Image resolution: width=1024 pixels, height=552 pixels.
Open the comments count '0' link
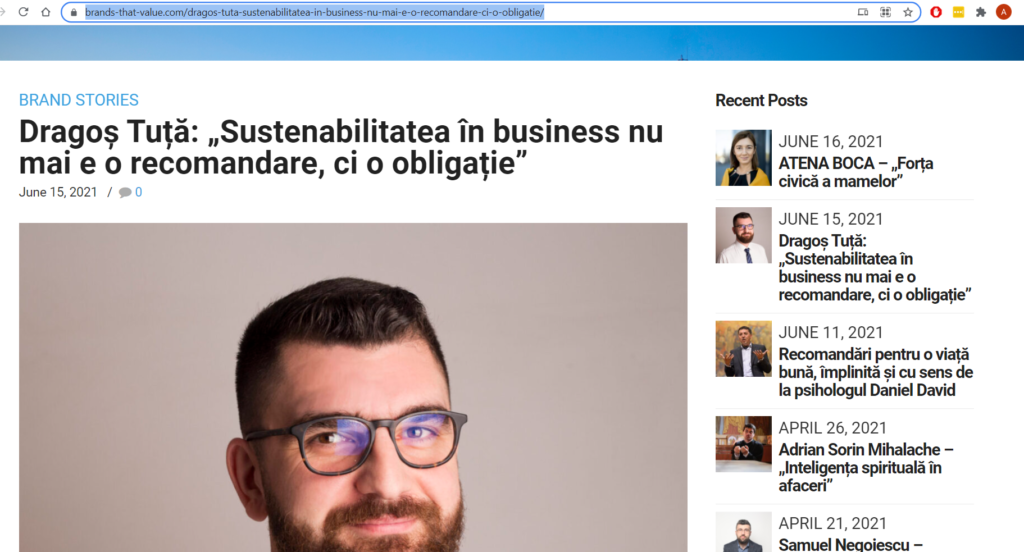click(138, 193)
